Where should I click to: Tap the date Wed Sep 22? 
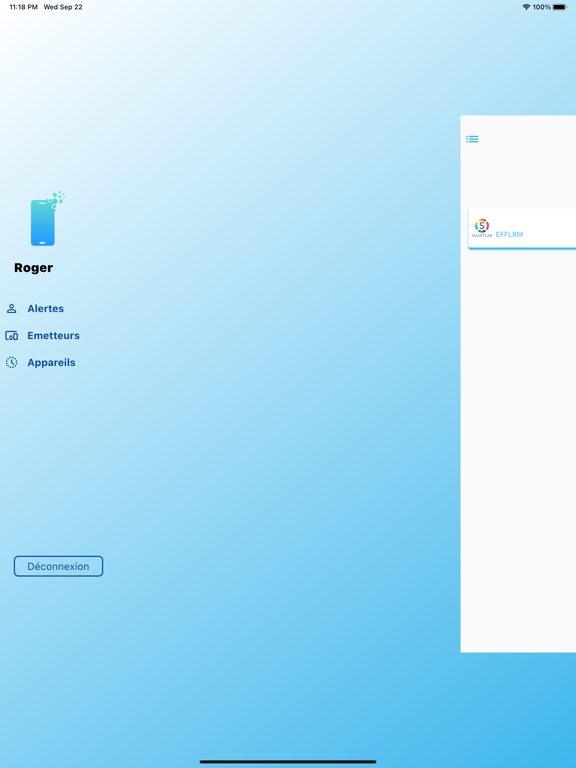click(63, 7)
